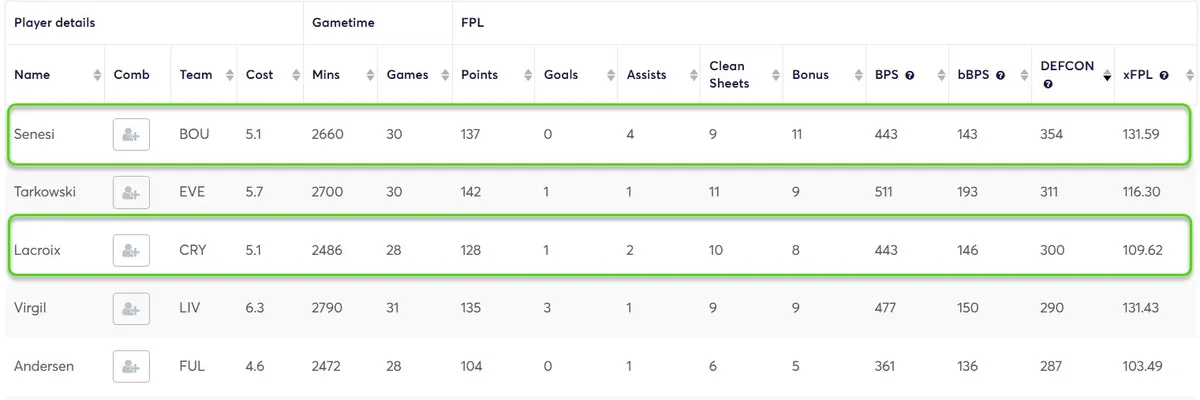Add Andersen to comparison

(x=131, y=367)
